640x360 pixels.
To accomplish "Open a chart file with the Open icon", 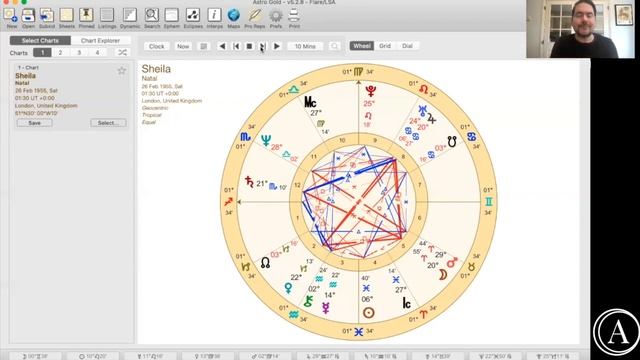I will [28, 16].
